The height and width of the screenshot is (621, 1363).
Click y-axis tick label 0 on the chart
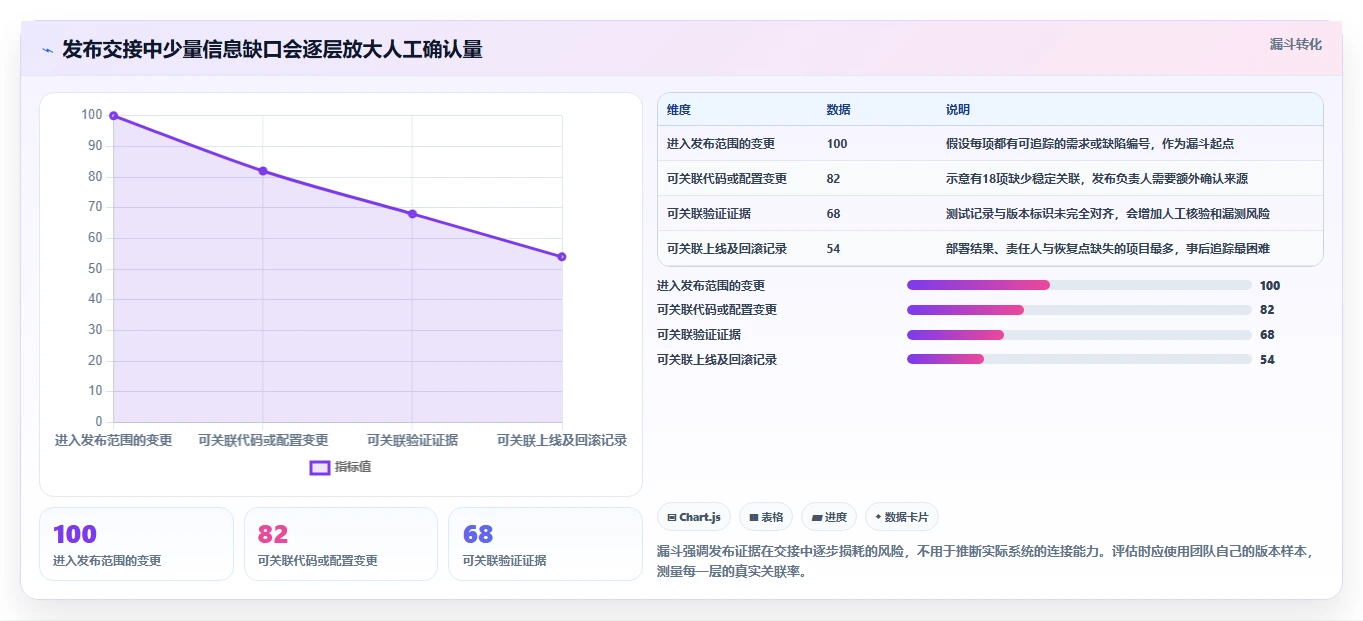[x=98, y=421]
